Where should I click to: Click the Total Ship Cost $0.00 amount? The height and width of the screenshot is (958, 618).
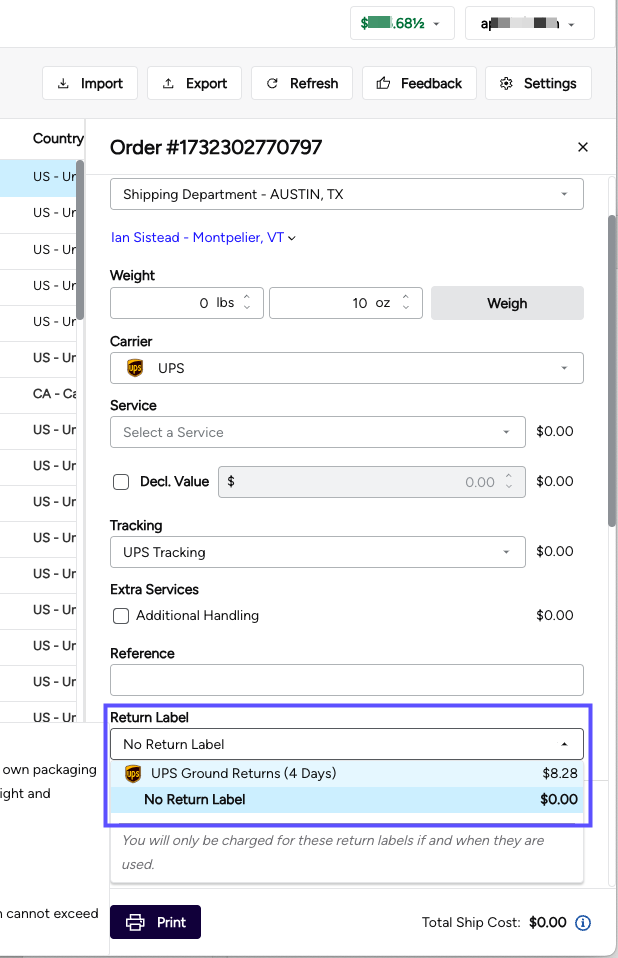[548, 923]
